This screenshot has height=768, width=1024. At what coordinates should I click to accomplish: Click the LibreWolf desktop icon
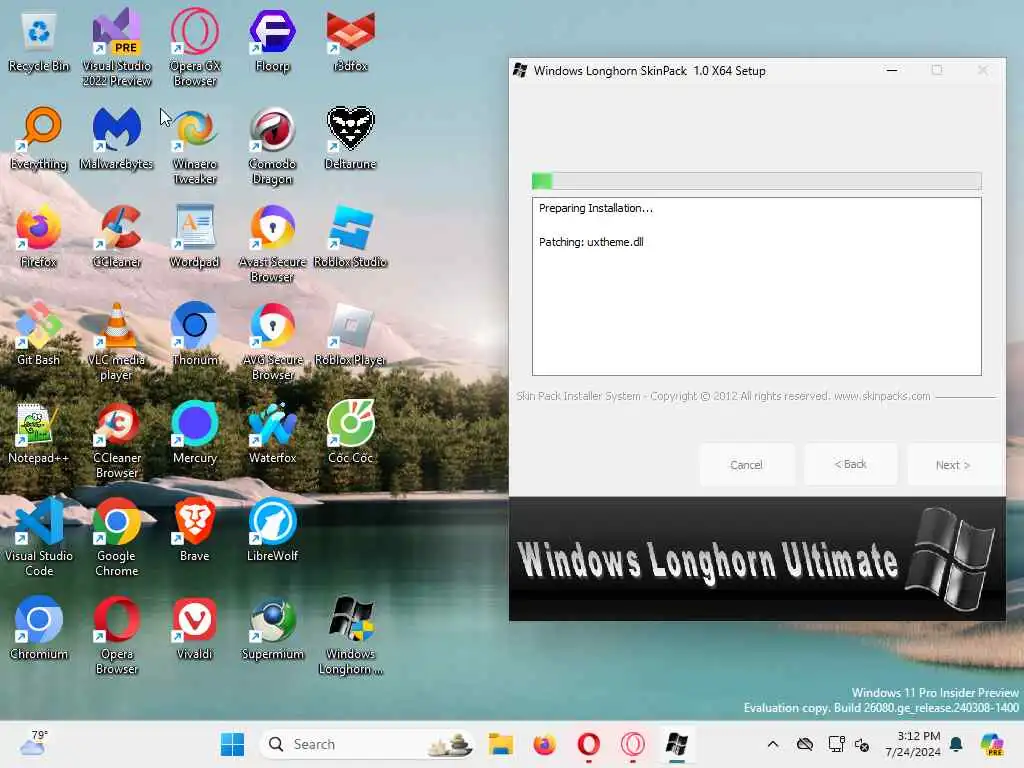point(272,530)
